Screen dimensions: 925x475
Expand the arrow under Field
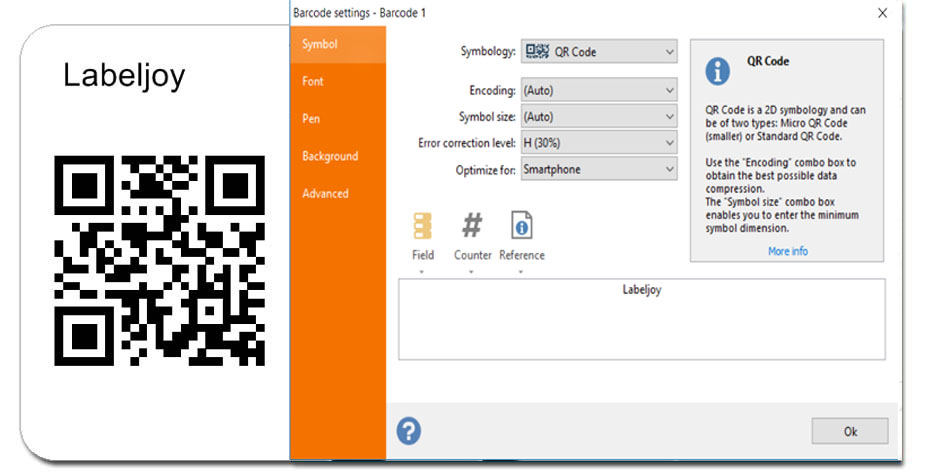point(422,272)
